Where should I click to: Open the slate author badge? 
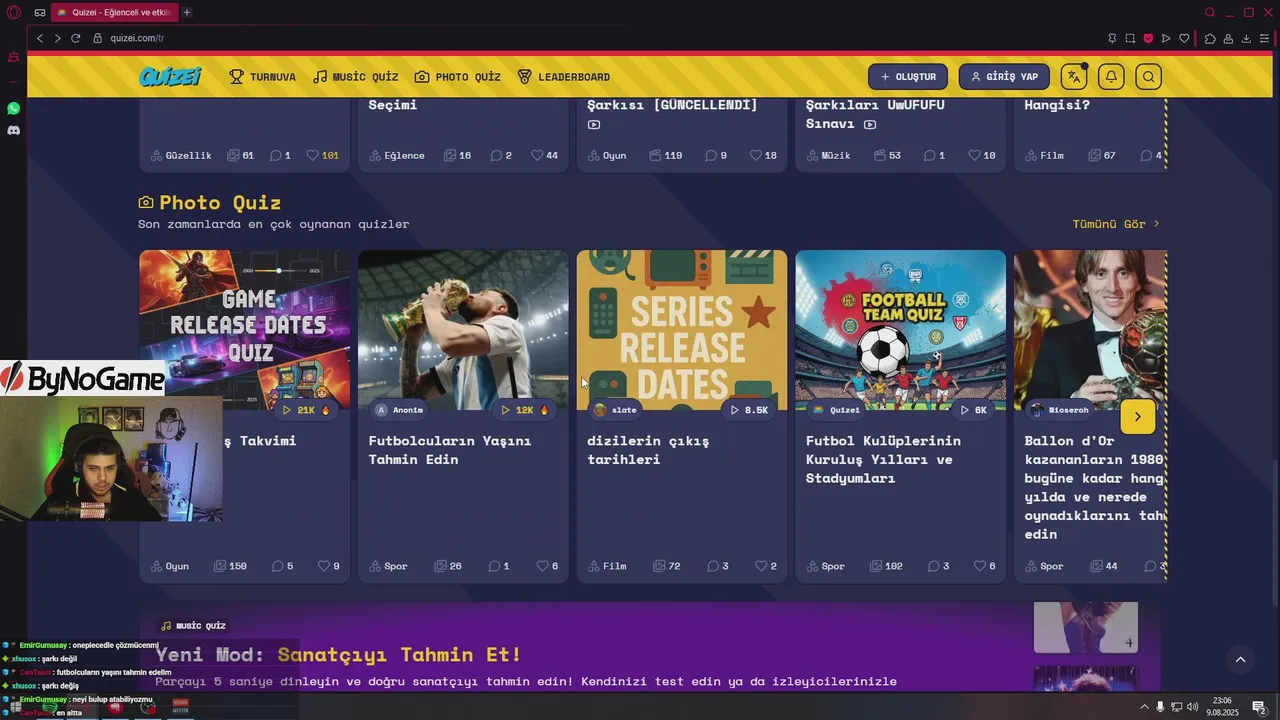pos(615,410)
